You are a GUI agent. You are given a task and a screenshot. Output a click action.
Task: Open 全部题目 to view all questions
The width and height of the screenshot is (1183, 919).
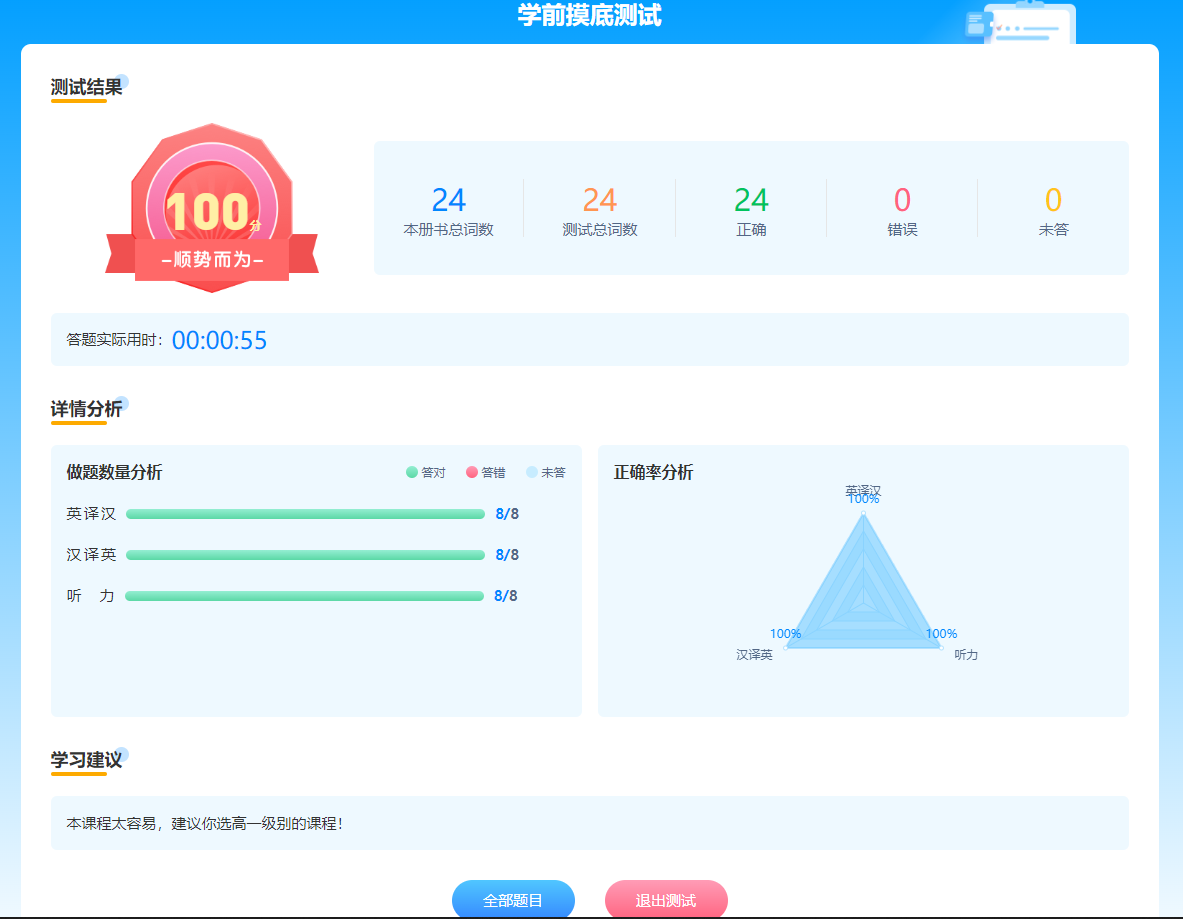(513, 900)
